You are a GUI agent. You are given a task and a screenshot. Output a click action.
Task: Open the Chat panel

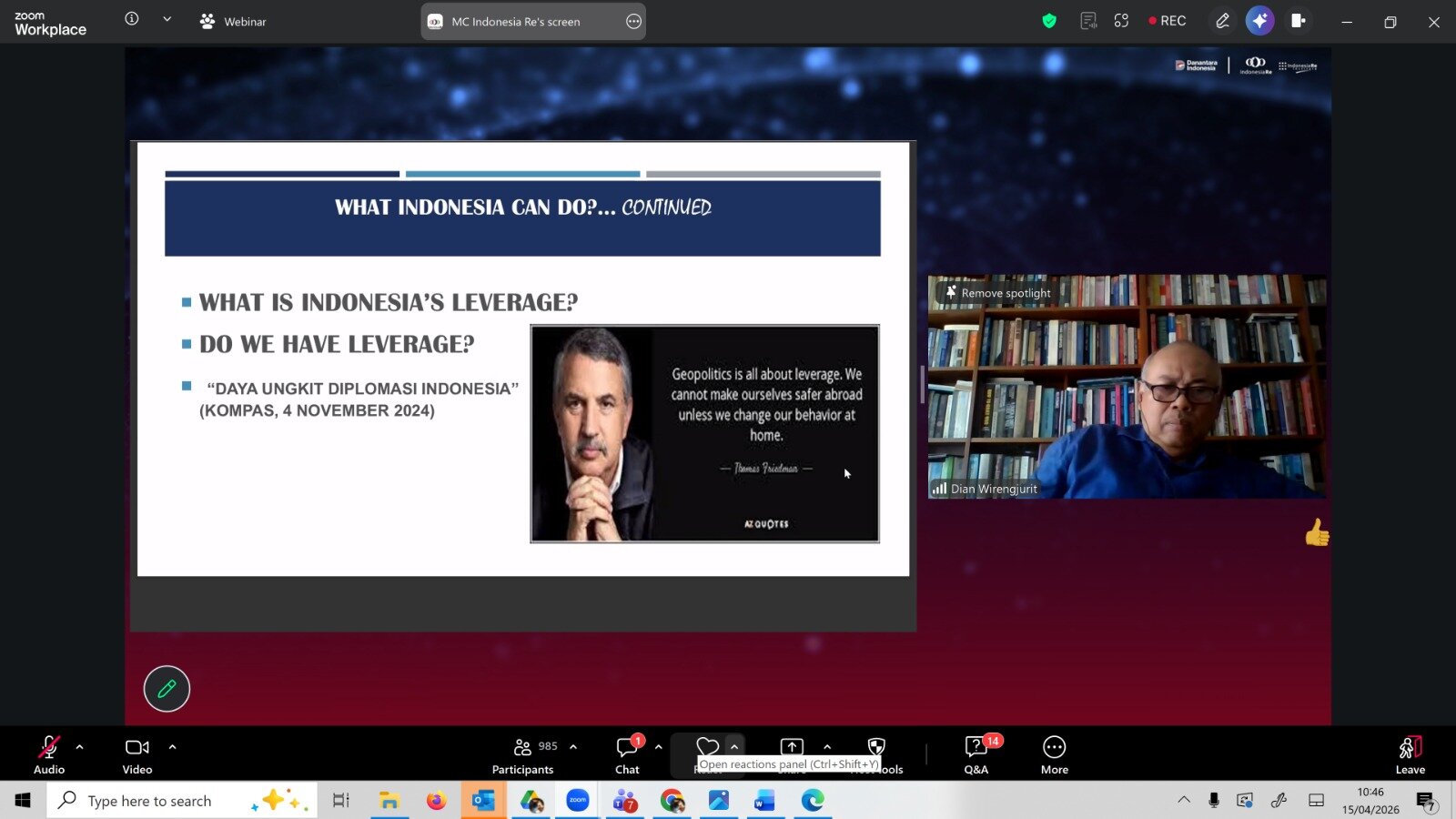(x=627, y=755)
